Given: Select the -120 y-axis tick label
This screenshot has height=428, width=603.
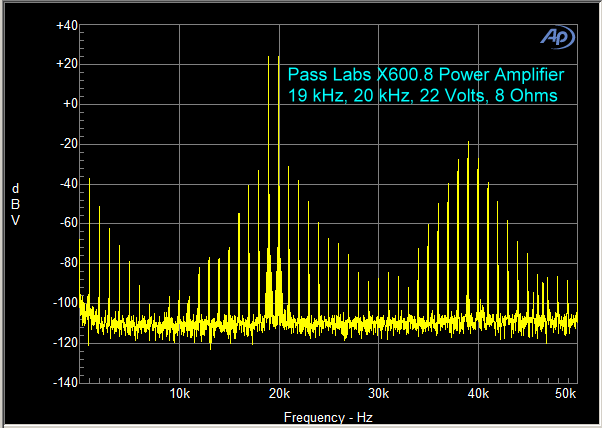Looking at the screenshot, I should click(64, 342).
